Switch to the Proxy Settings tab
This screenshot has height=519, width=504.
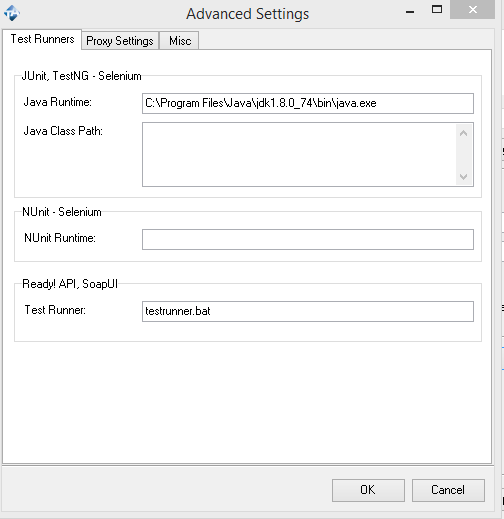[x=120, y=41]
